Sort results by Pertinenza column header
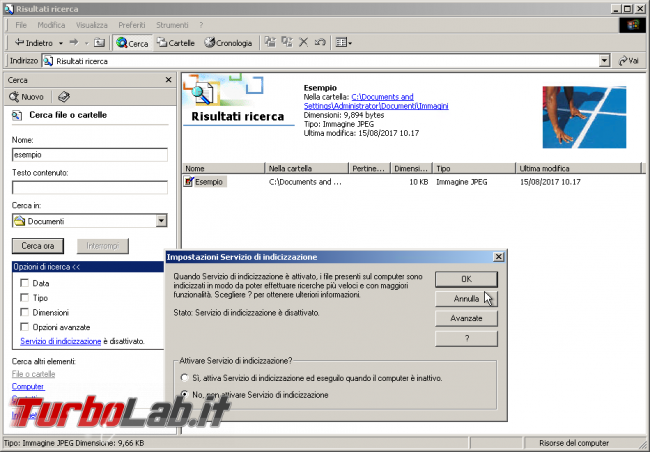Image resolution: width=650 pixels, height=452 pixels. 370,168
